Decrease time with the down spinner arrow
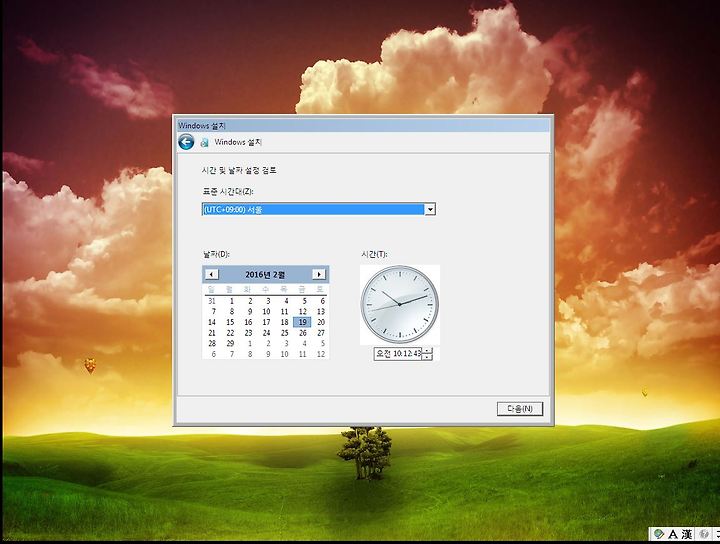The image size is (720, 544). click(x=427, y=357)
